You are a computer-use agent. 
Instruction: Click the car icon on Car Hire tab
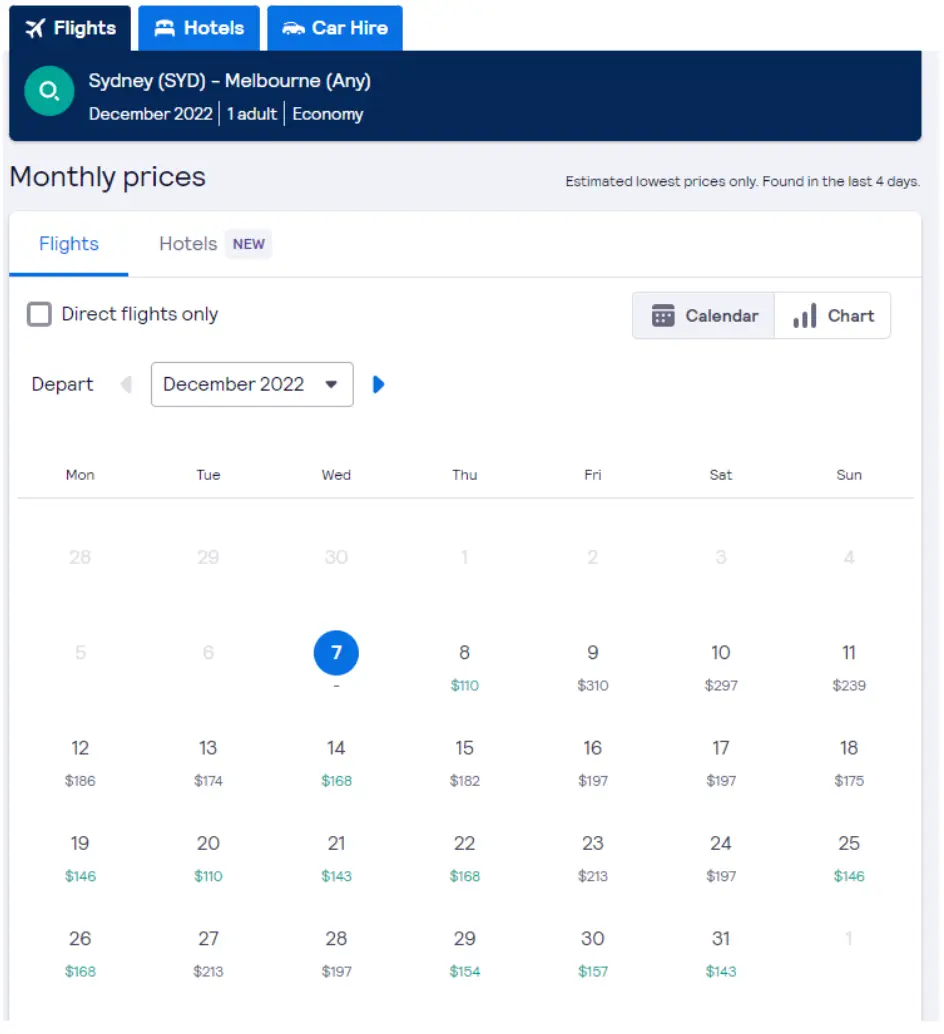click(293, 28)
